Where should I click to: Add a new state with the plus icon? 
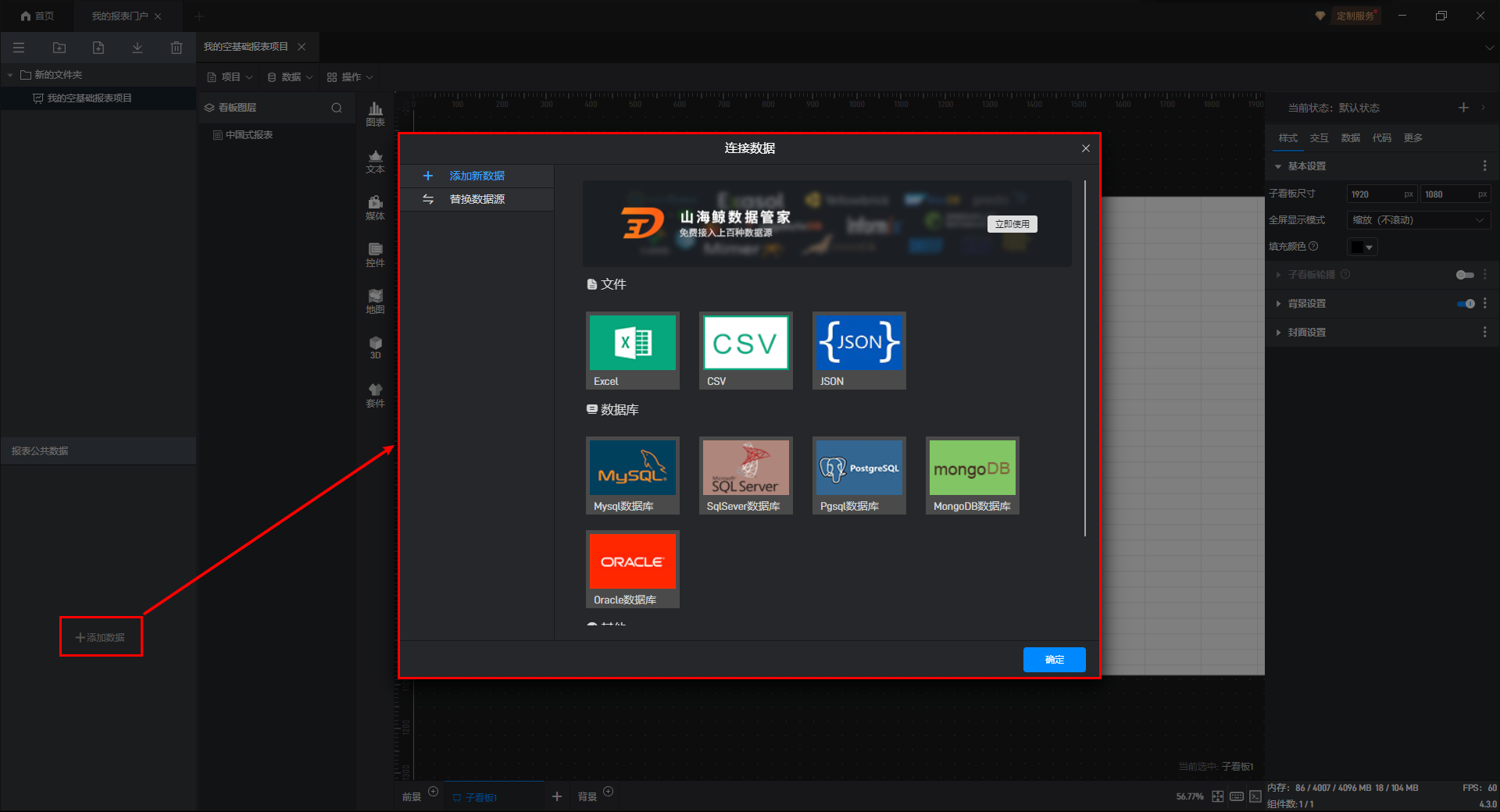tap(1463, 108)
